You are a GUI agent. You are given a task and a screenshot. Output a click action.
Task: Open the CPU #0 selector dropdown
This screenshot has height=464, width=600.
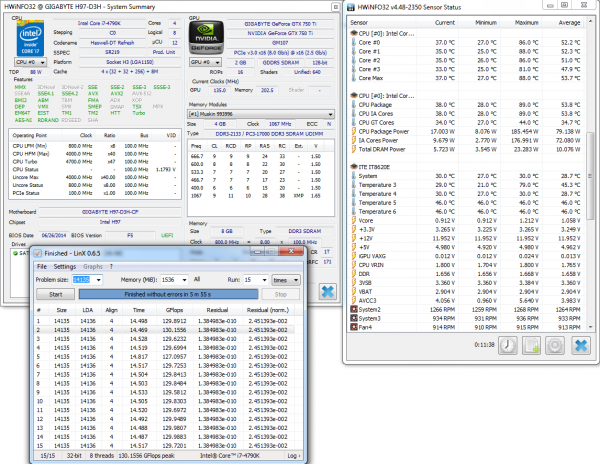30,62
